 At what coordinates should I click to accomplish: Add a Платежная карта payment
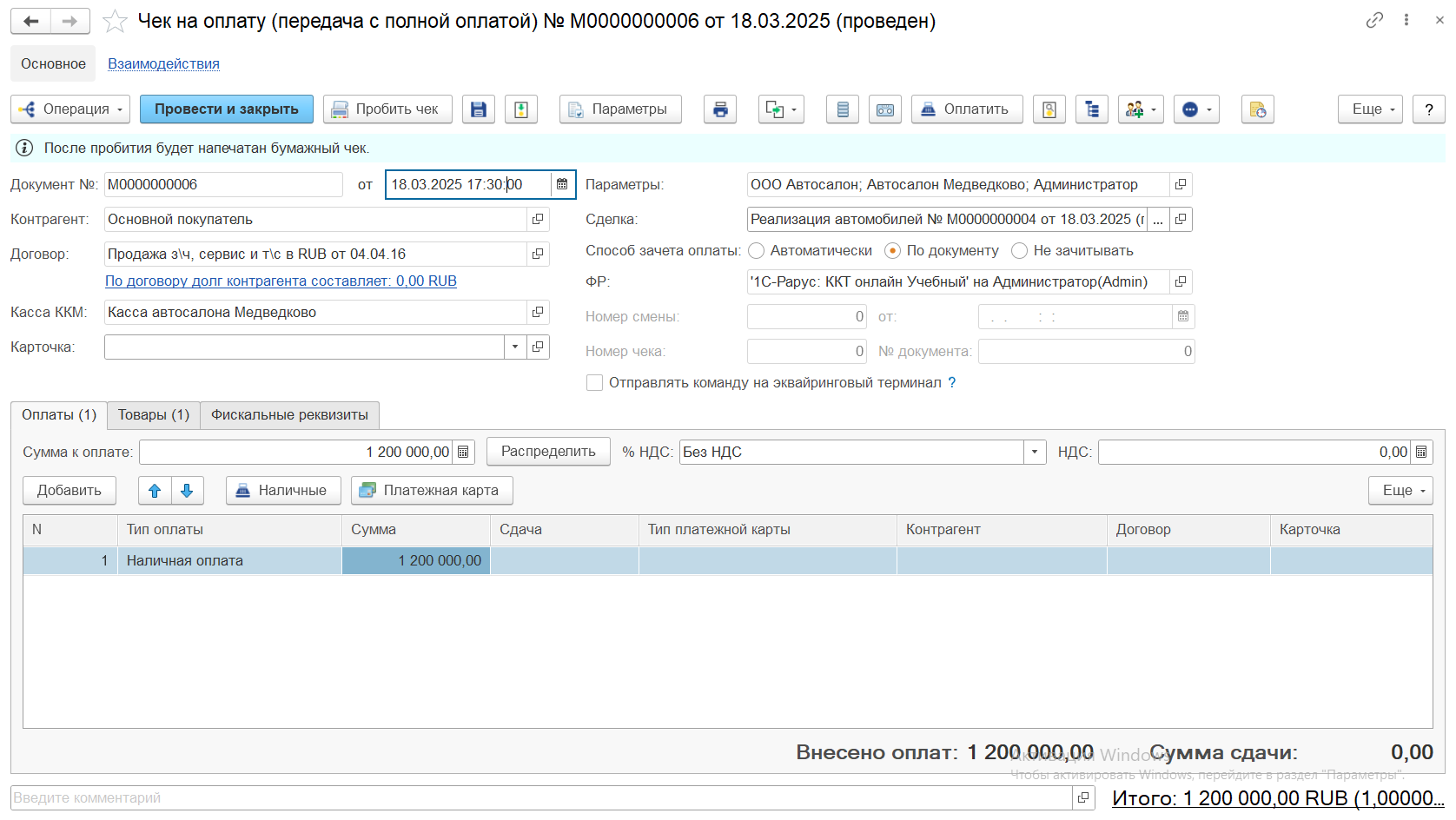pos(432,491)
